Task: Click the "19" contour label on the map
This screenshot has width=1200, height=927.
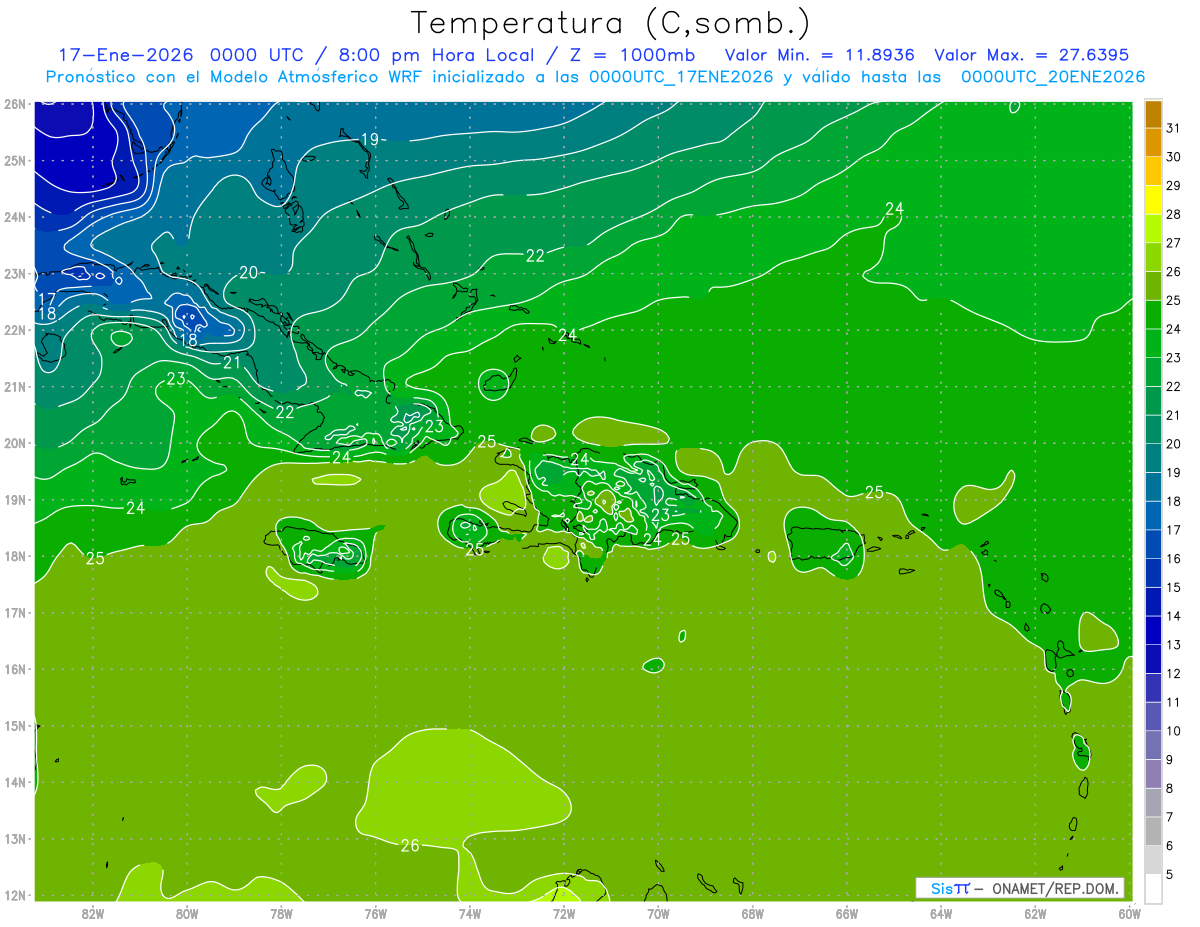Action: [369, 140]
